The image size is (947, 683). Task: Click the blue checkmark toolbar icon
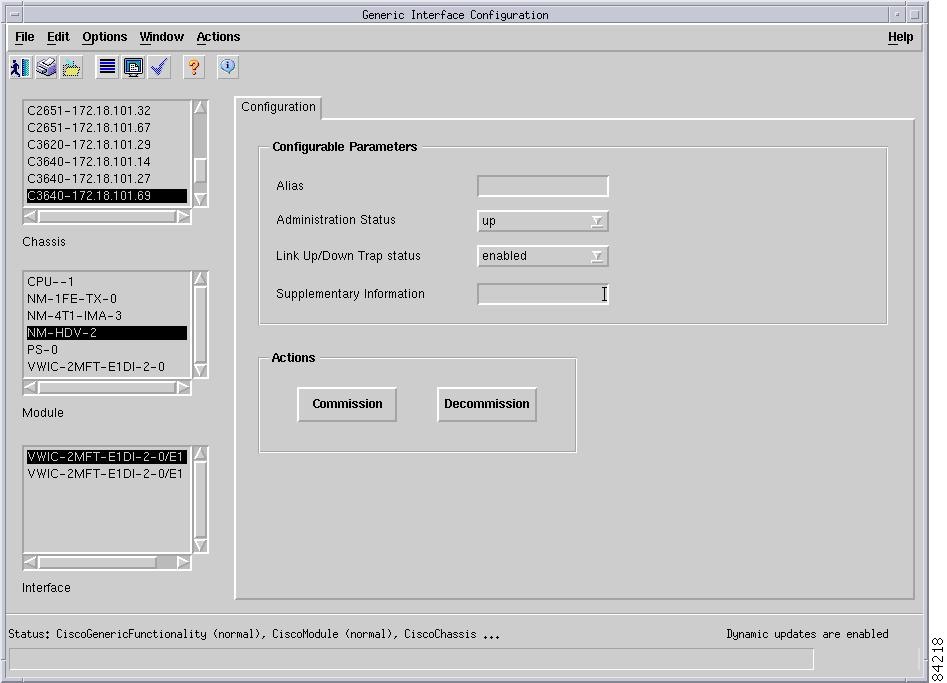pos(159,67)
